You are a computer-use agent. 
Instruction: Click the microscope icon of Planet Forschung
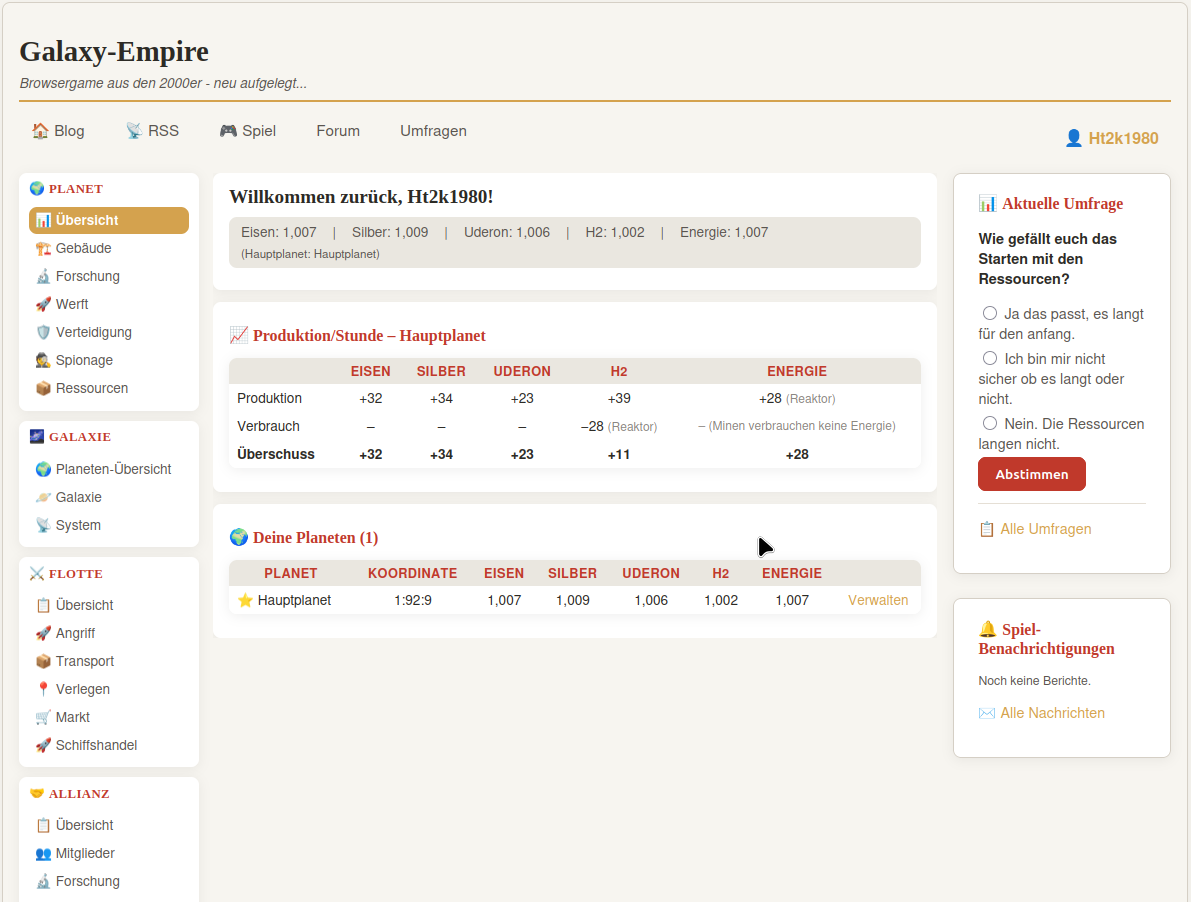click(x=43, y=276)
